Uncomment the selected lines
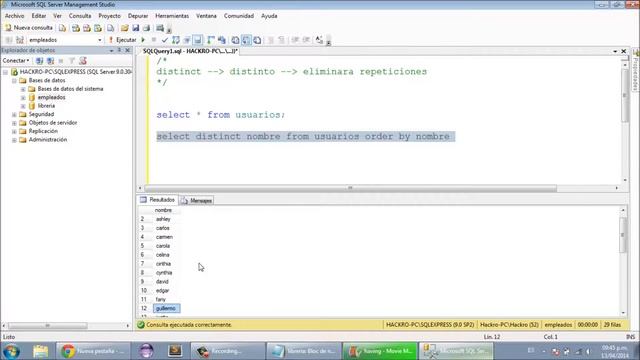 tap(281, 40)
